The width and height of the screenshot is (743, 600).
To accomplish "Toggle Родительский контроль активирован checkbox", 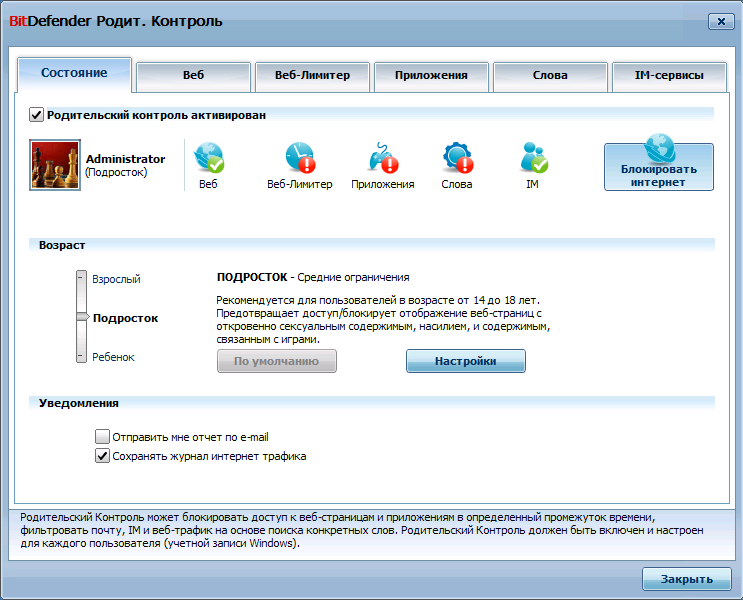I will [x=36, y=115].
